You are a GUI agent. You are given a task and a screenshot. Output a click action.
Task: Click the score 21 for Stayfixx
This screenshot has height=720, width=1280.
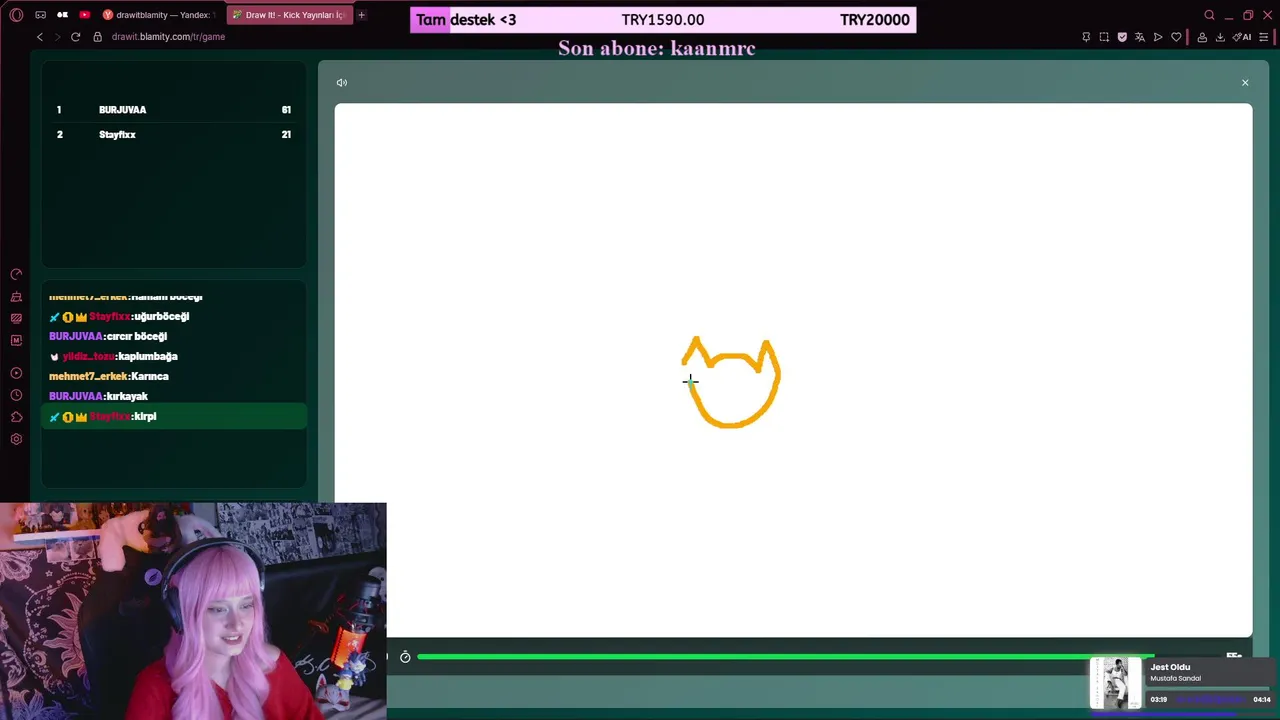(286, 135)
